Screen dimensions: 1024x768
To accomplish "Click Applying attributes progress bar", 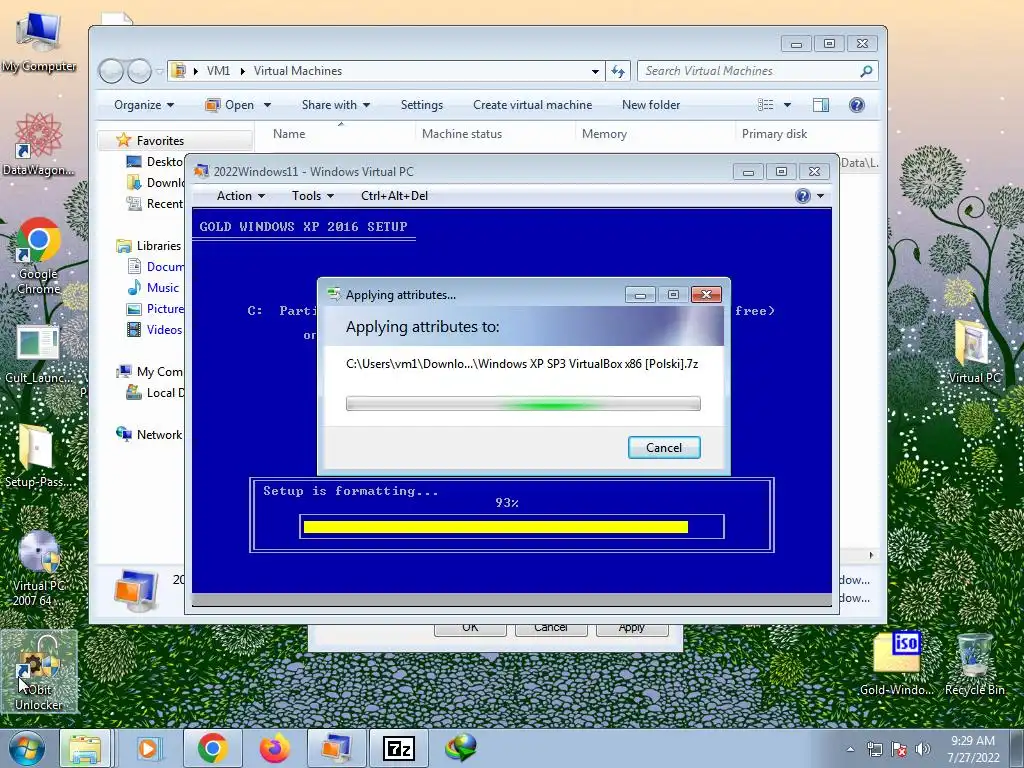I will pos(523,404).
